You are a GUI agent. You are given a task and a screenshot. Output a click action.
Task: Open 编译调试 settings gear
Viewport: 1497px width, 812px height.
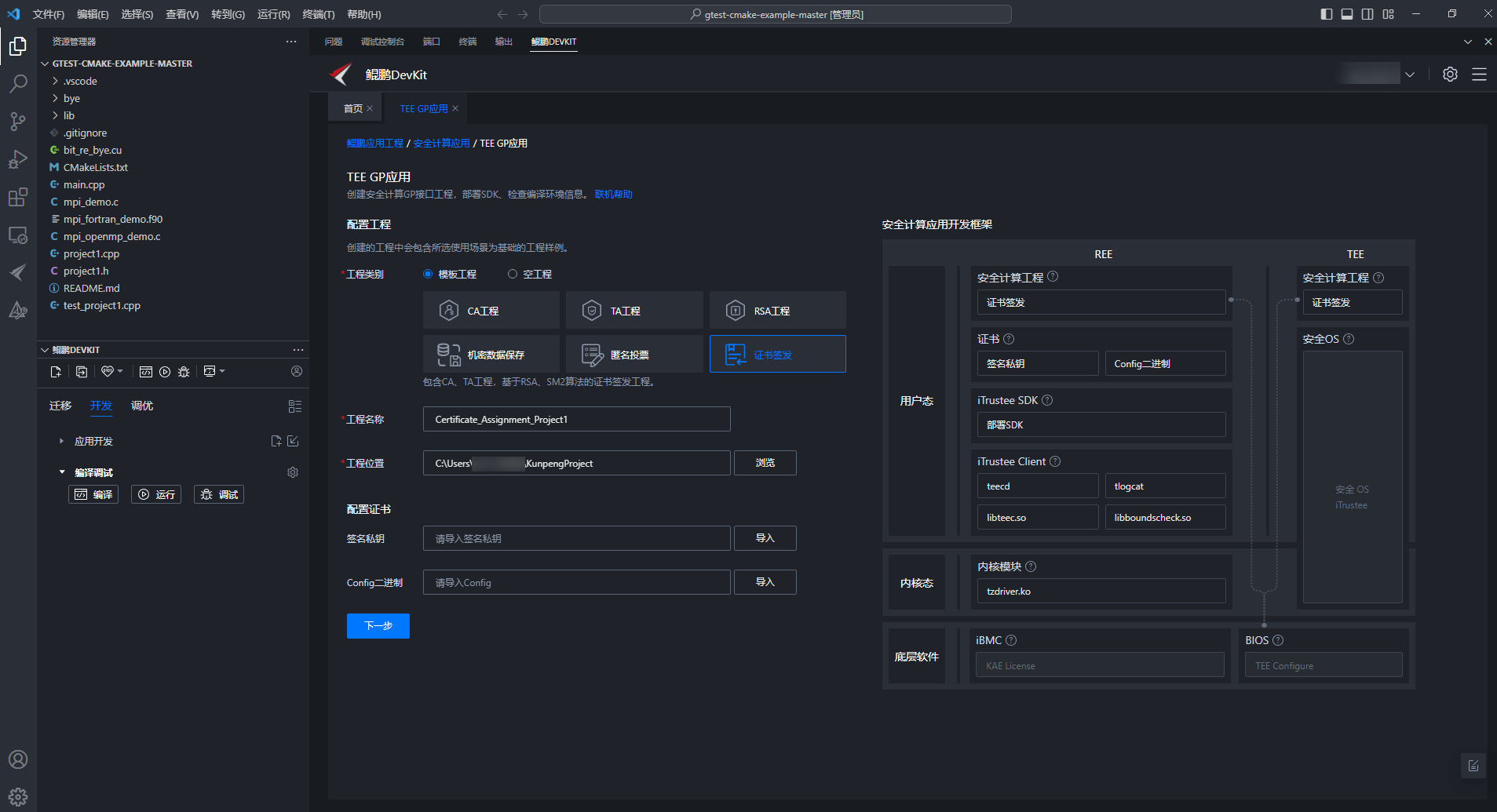pos(293,472)
